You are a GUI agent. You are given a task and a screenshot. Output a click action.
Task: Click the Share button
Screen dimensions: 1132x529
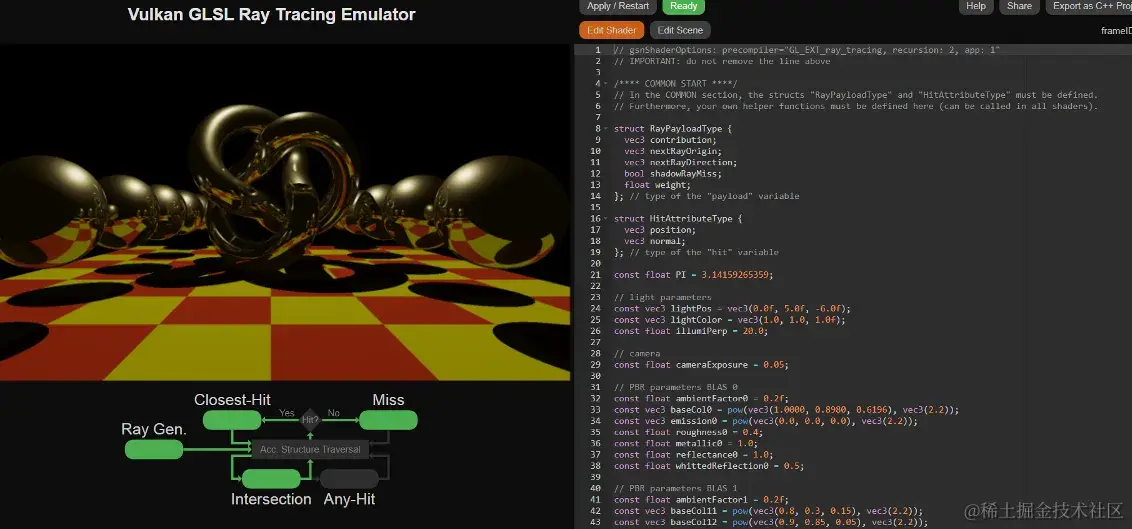pos(1019,6)
